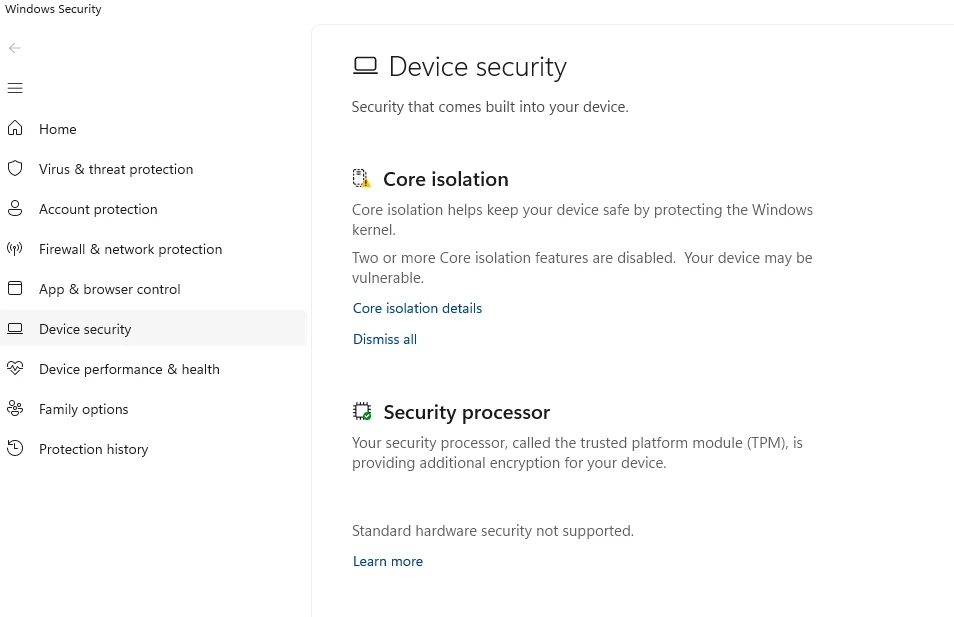Viewport: 954px width, 617px height.
Task: Click Learn more about hardware security
Action: (x=388, y=561)
